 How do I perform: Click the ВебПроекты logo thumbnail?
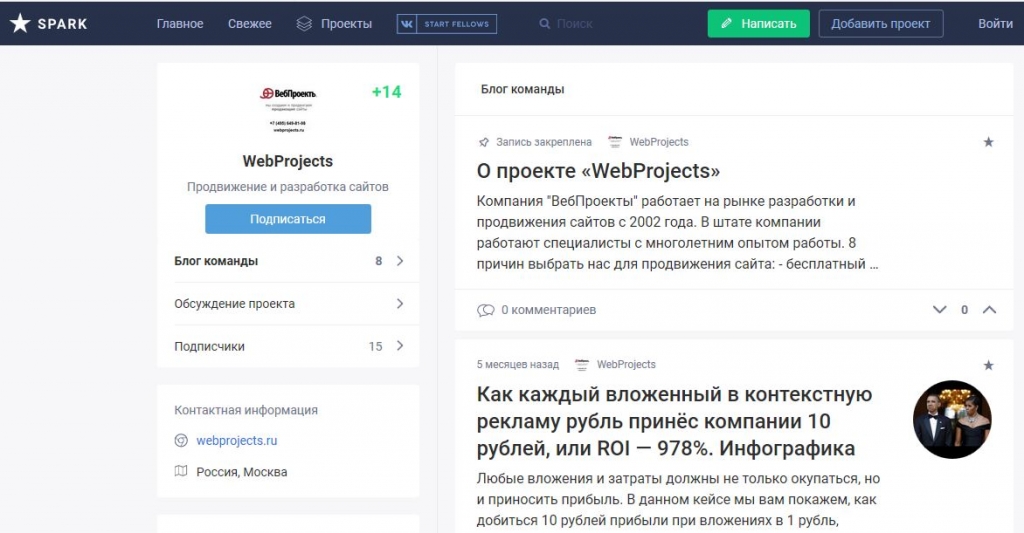[x=288, y=110]
